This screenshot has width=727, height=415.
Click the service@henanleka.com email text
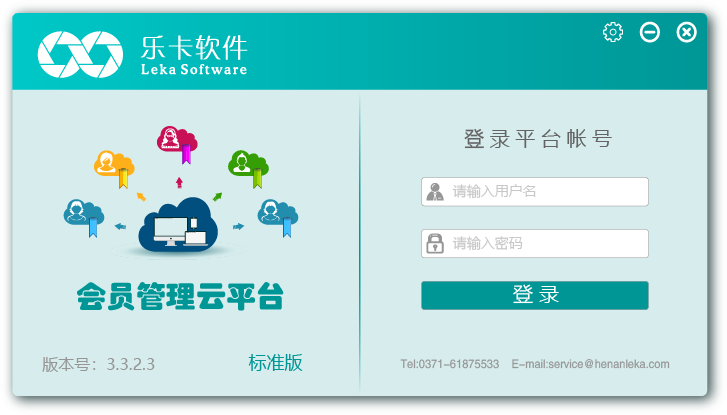click(x=608, y=364)
